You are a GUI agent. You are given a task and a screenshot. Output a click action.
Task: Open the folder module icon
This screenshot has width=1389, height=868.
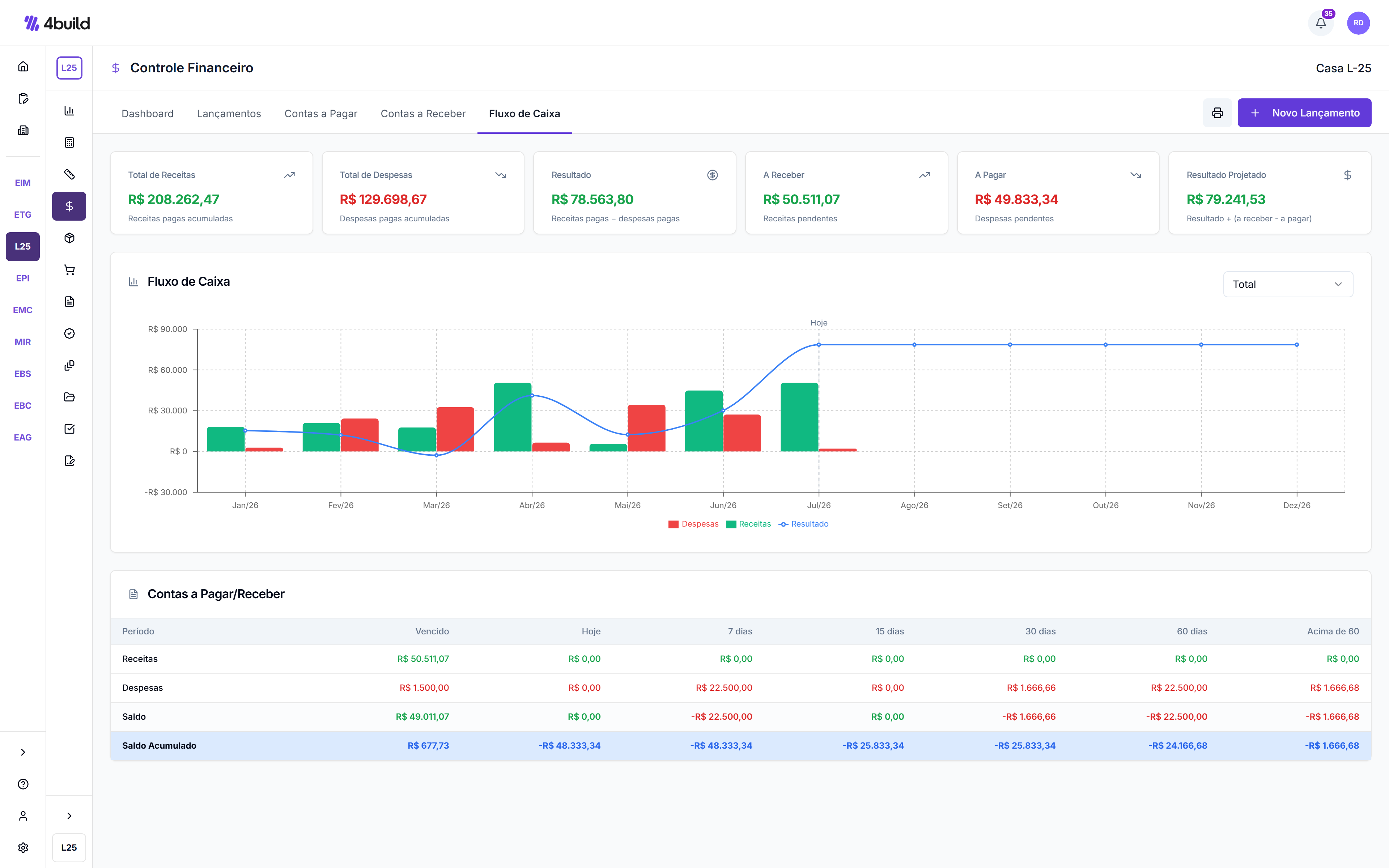69,397
